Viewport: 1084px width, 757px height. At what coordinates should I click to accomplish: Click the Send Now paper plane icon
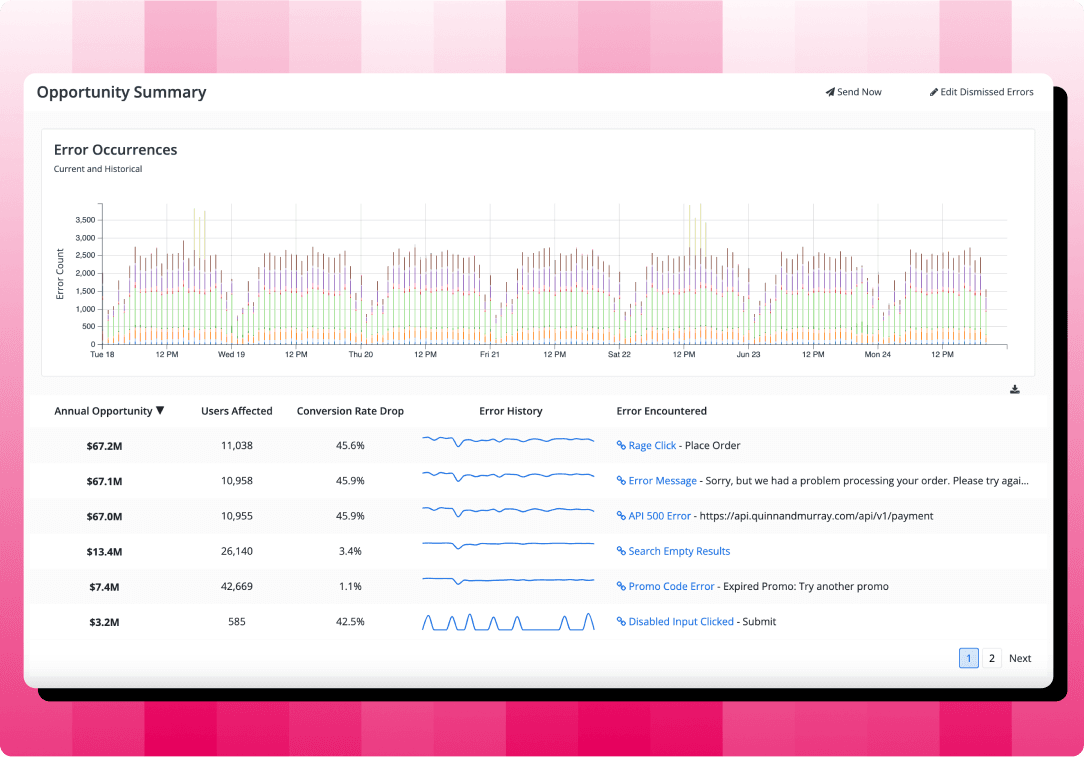point(830,92)
